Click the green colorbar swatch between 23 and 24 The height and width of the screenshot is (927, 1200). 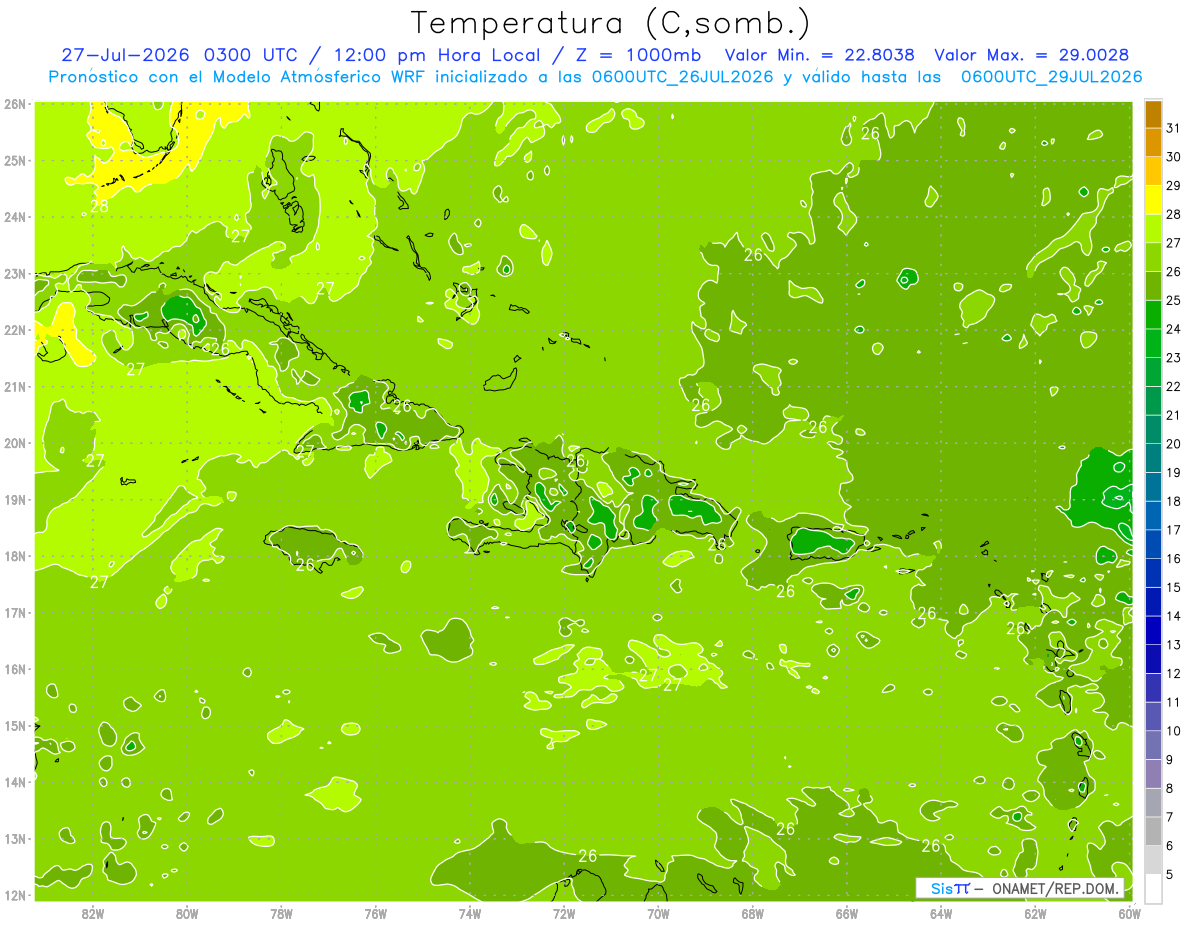1153,343
